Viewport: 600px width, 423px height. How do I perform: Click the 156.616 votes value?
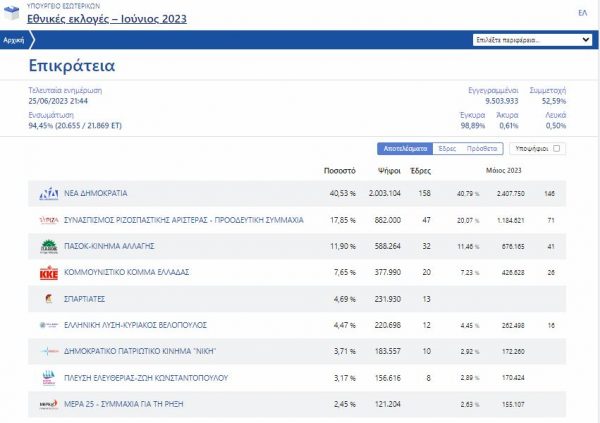pyautogui.click(x=388, y=378)
